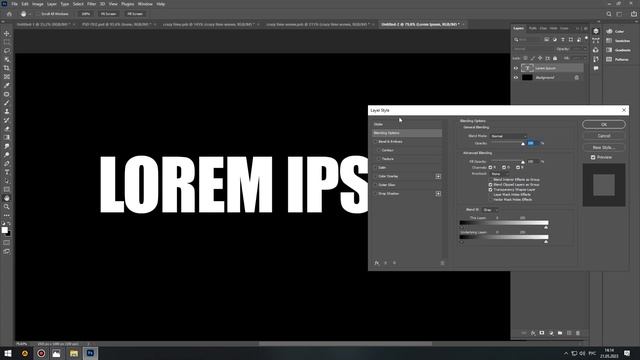
Task: Select the Eyedropper tool
Action: (x=7, y=85)
